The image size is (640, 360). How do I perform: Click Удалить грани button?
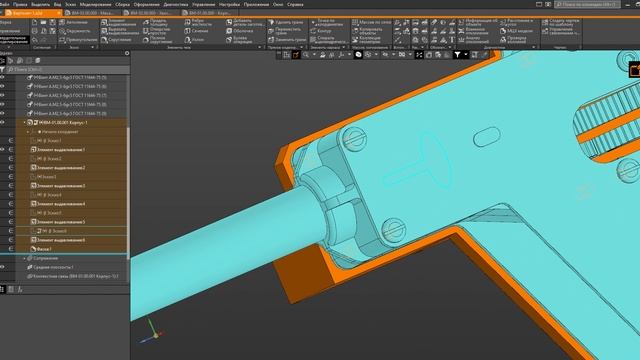pyautogui.click(x=286, y=22)
